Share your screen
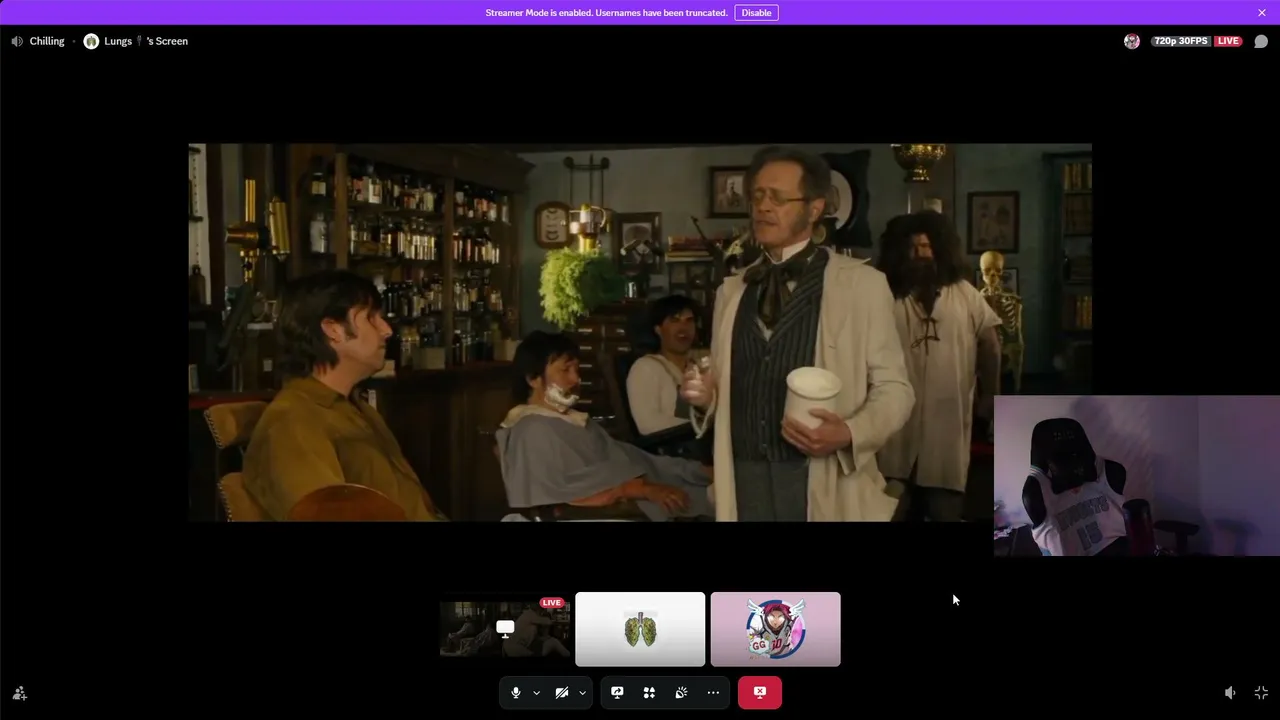This screenshot has width=1280, height=720. point(617,692)
